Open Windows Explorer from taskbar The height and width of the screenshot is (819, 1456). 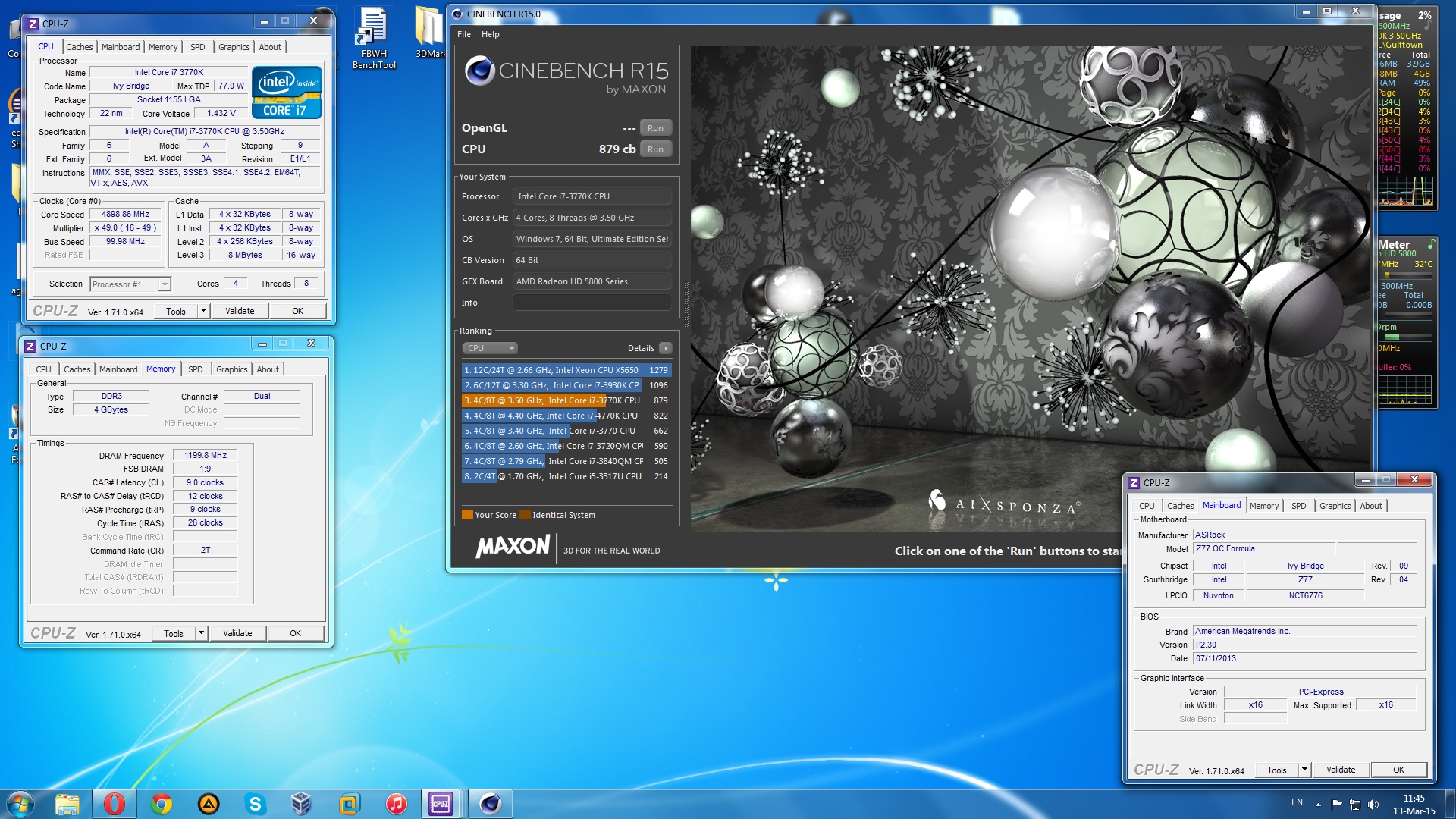tap(67, 804)
